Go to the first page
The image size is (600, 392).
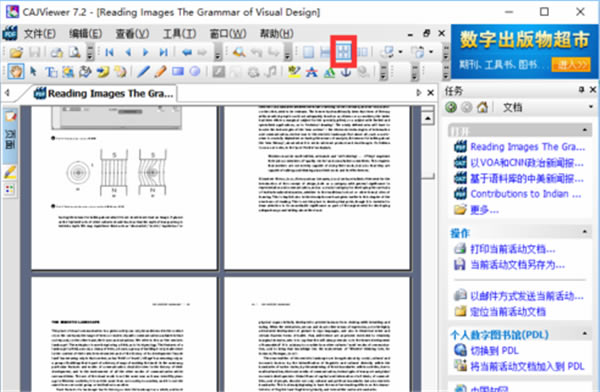click(109, 52)
